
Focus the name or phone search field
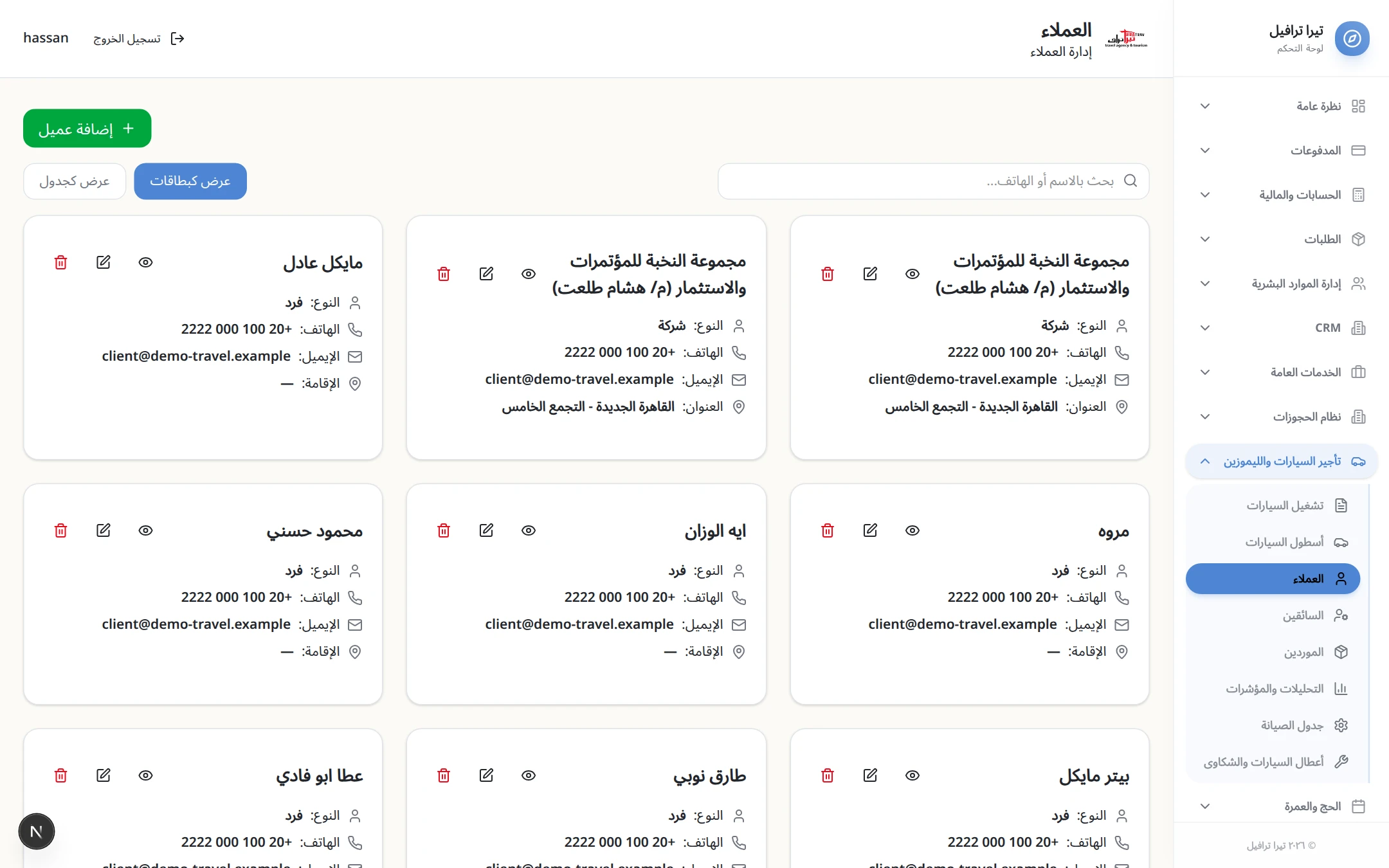[933, 181]
